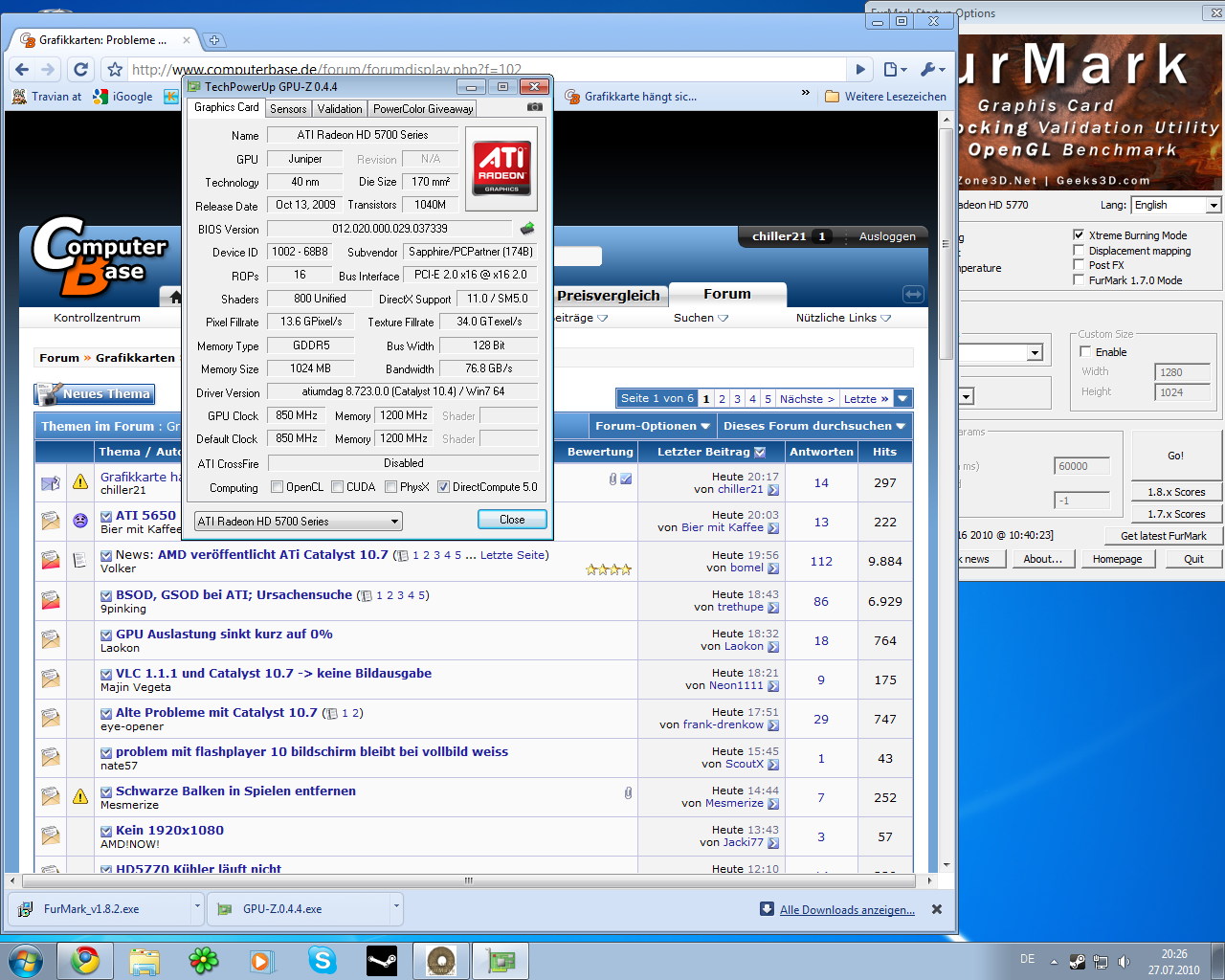
Task: Toggle the PhysX checkbox in GPU-Z
Action: 390,487
